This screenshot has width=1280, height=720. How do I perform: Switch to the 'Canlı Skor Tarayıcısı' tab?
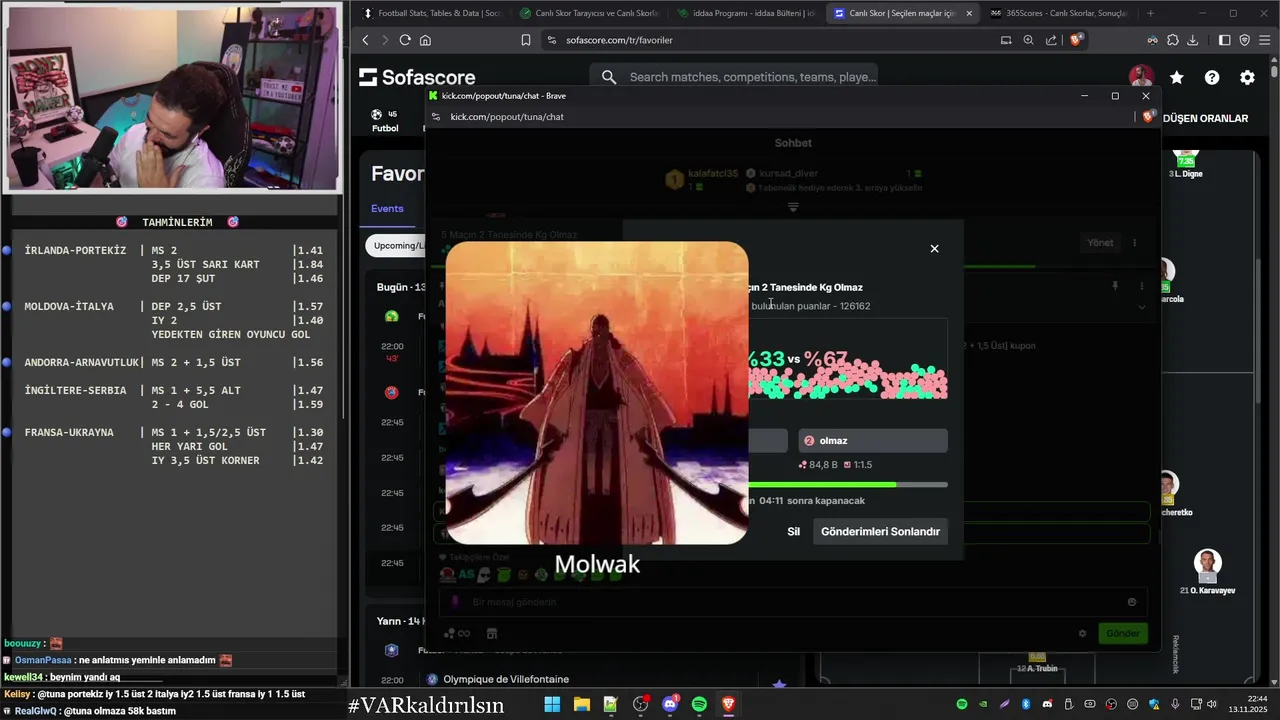[590, 13]
